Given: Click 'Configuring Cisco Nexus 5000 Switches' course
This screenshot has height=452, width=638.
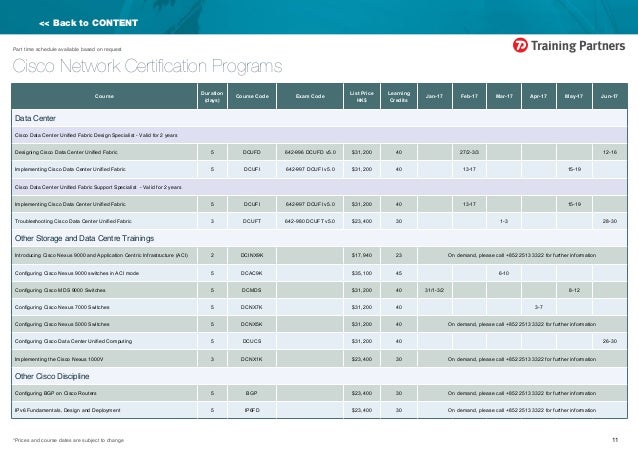Looking at the screenshot, I should coord(62,324).
